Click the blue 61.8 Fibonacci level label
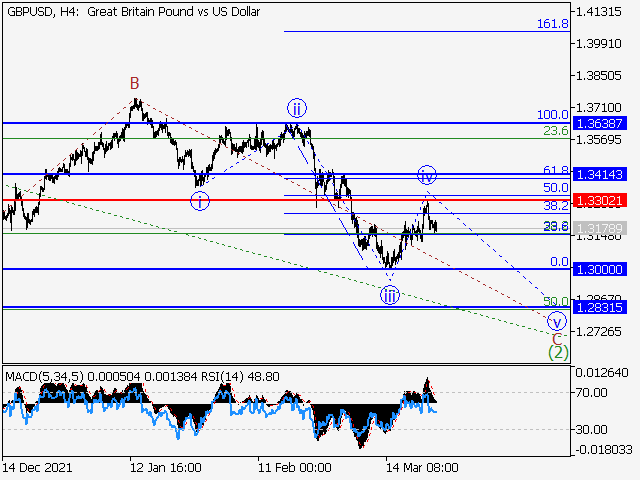640x480 pixels. [x=556, y=169]
